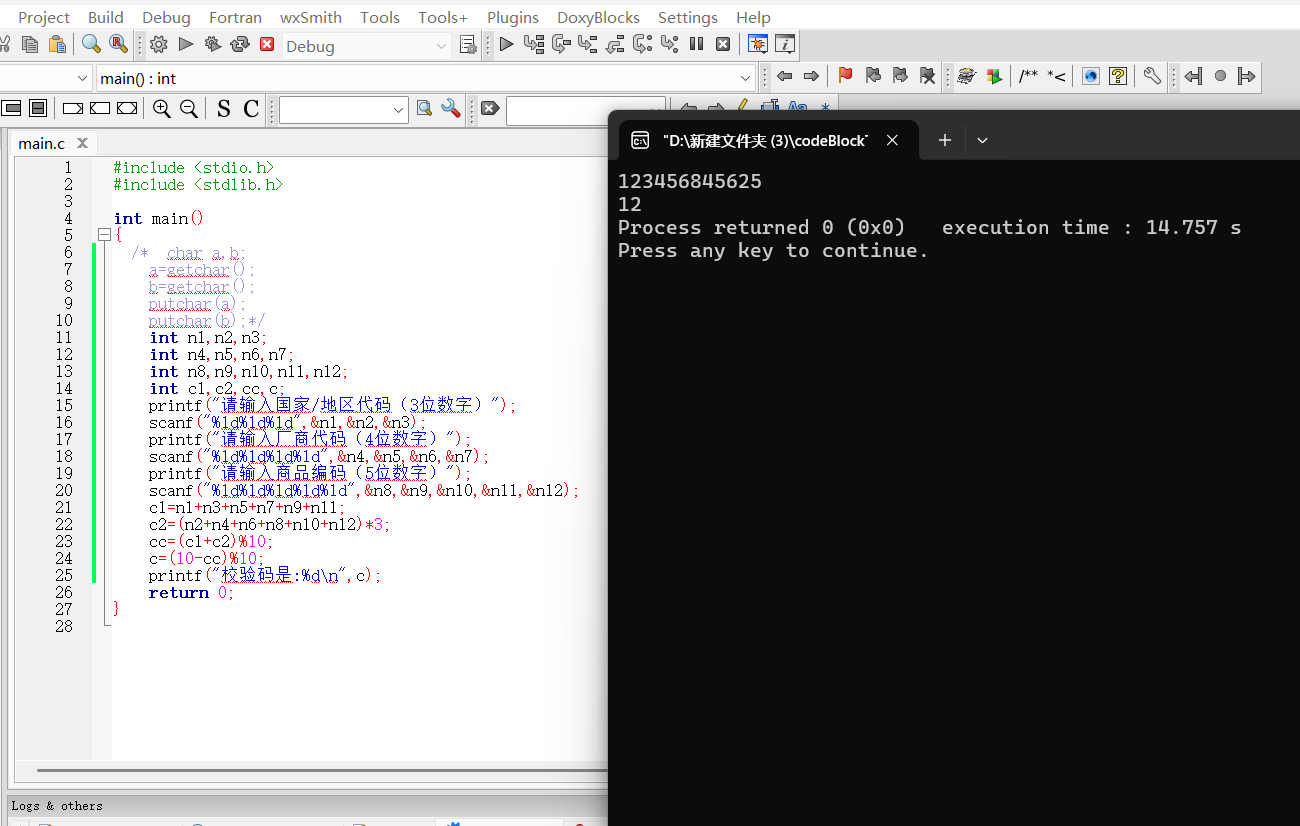Click the Zoom out magnifier icon
Viewport: 1300px width, 826px height.
pyautogui.click(x=188, y=109)
